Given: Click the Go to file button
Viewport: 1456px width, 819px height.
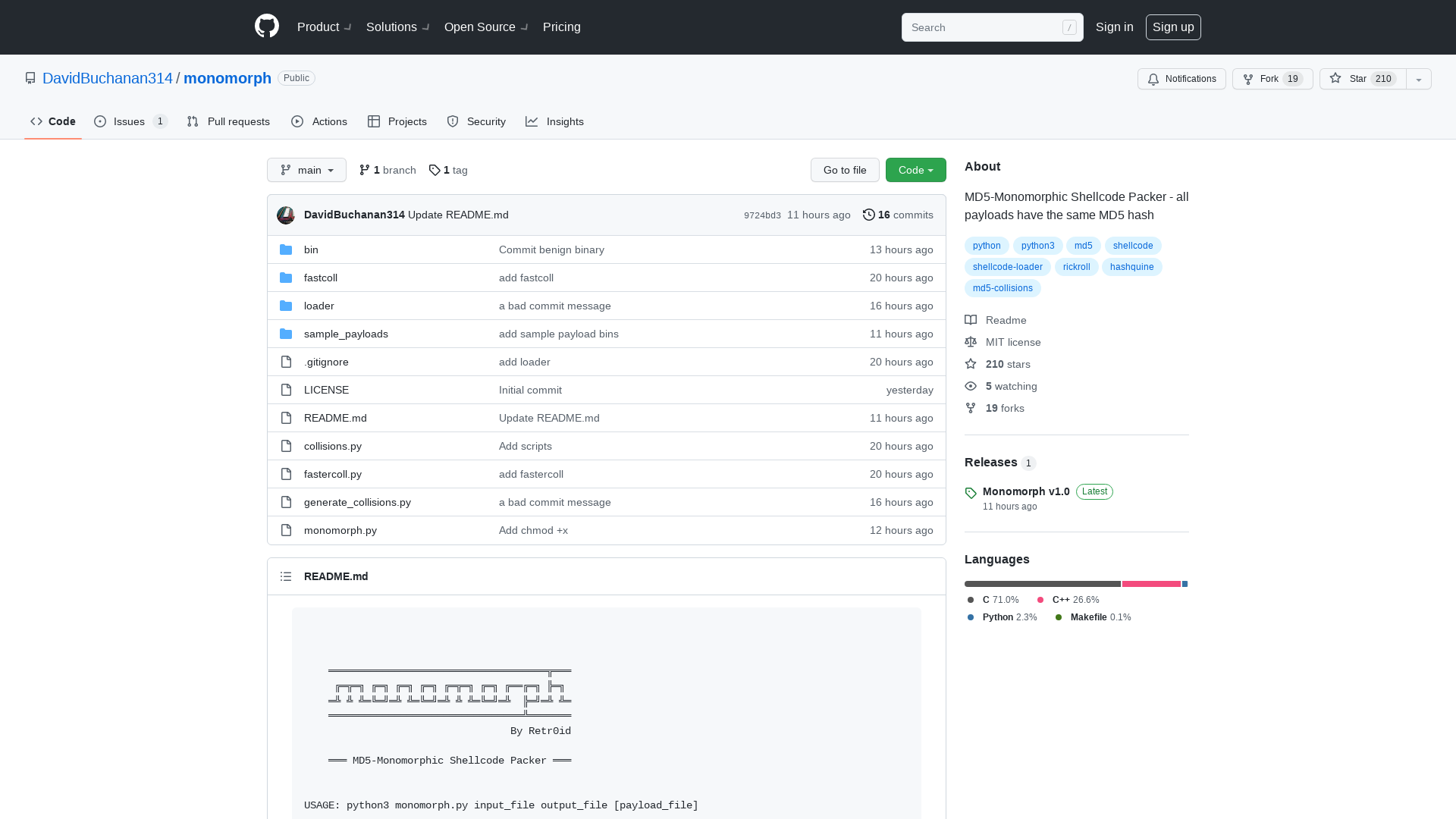Looking at the screenshot, I should tap(845, 170).
